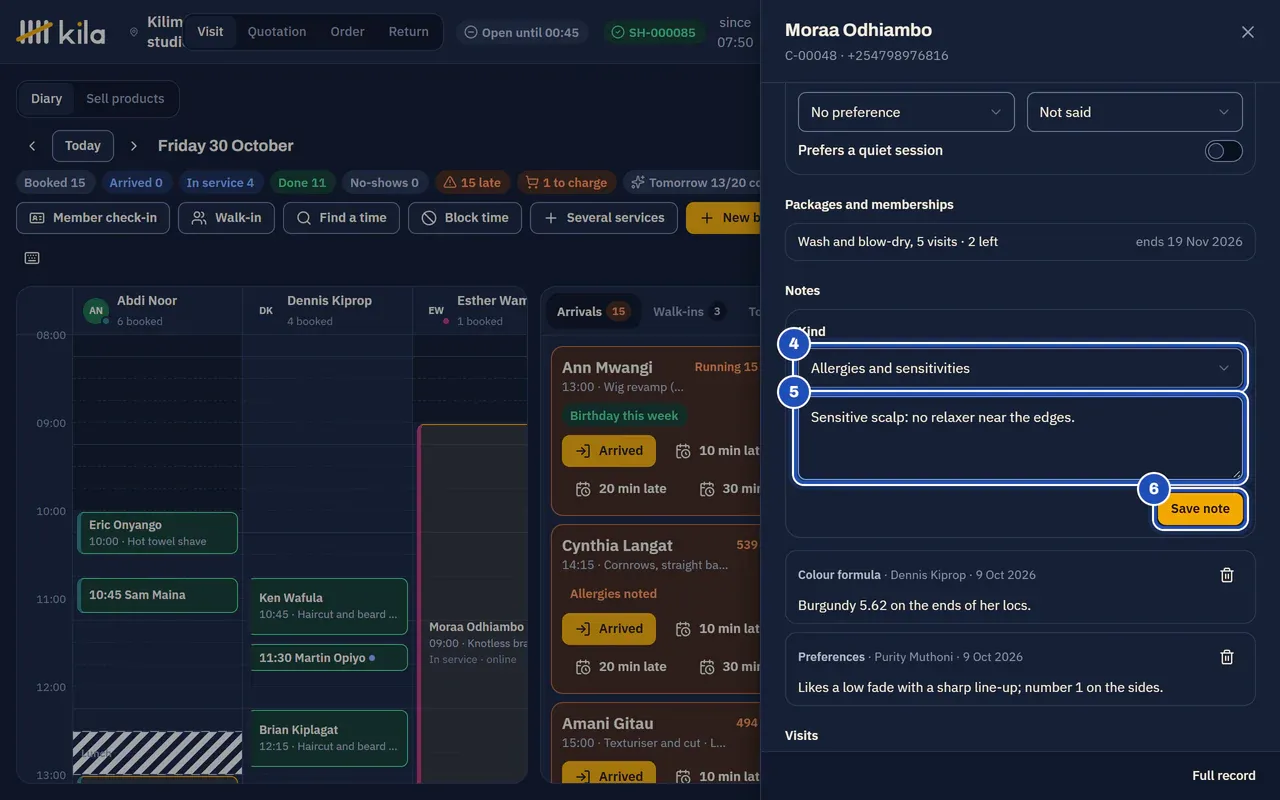Open Ken Wafula appointment block

[329, 606]
